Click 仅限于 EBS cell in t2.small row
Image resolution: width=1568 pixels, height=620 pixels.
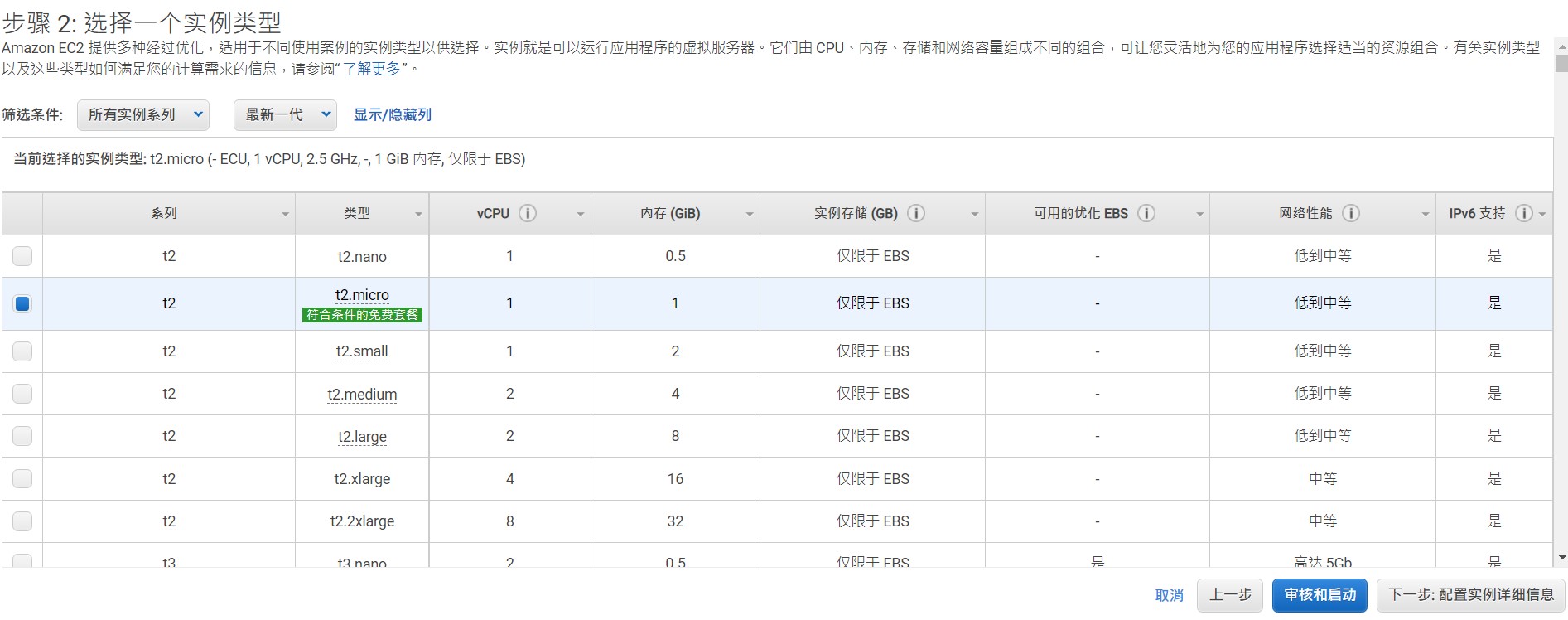point(873,351)
